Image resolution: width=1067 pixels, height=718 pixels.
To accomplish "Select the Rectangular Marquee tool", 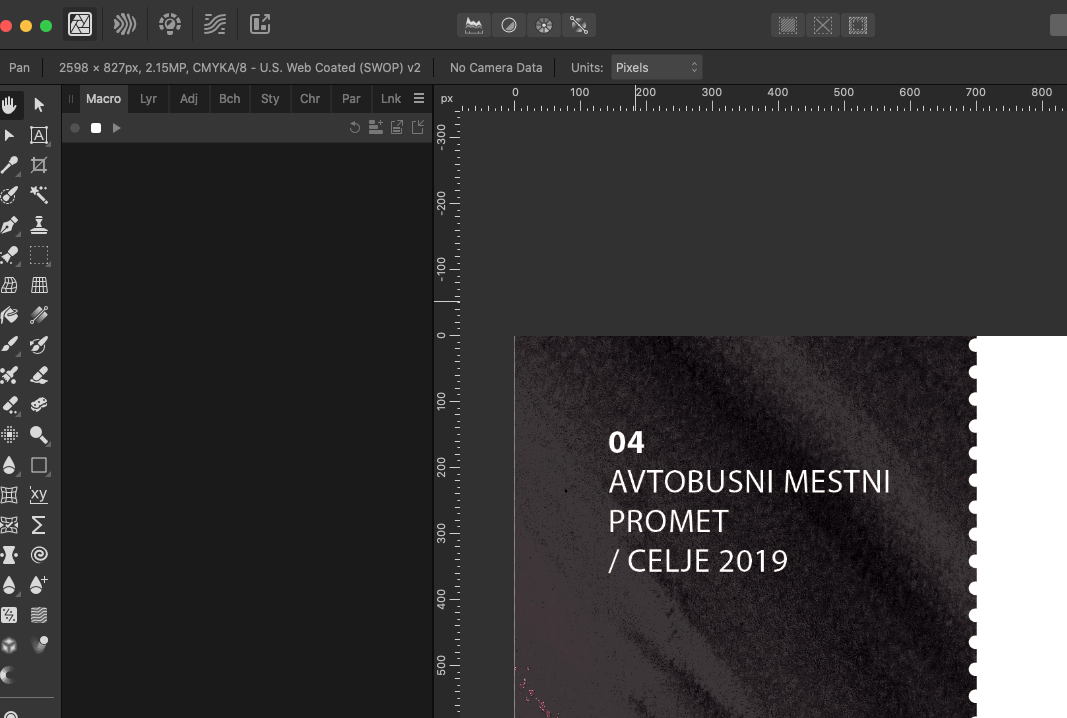I will 39,255.
